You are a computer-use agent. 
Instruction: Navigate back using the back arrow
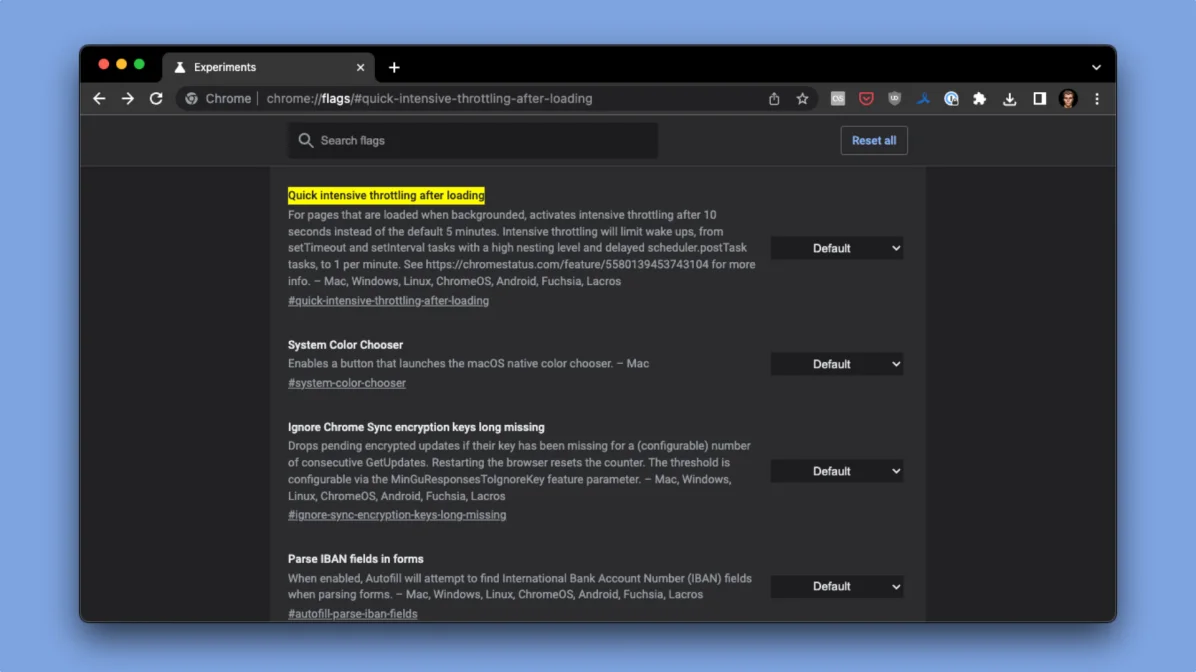(x=98, y=98)
